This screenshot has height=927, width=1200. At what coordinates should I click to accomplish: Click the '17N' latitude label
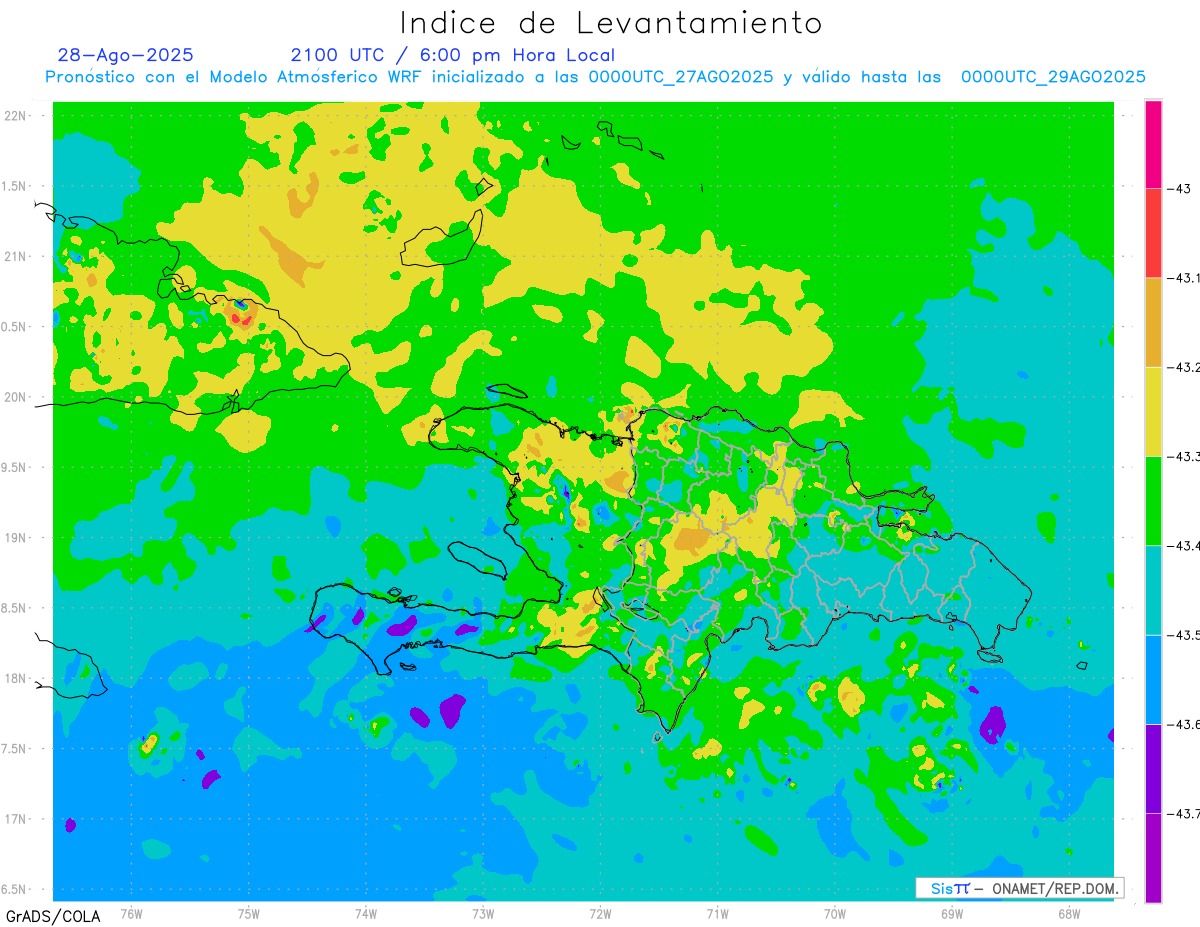click(15, 819)
